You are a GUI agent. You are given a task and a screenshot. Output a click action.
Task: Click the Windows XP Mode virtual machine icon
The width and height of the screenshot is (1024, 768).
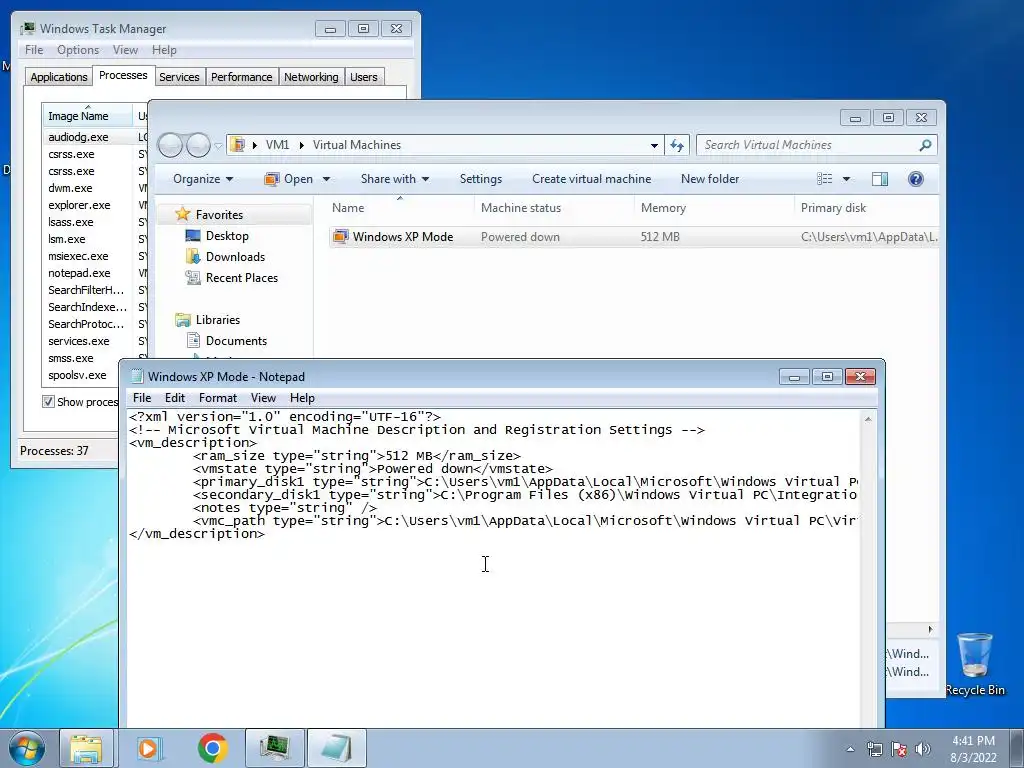click(x=340, y=236)
